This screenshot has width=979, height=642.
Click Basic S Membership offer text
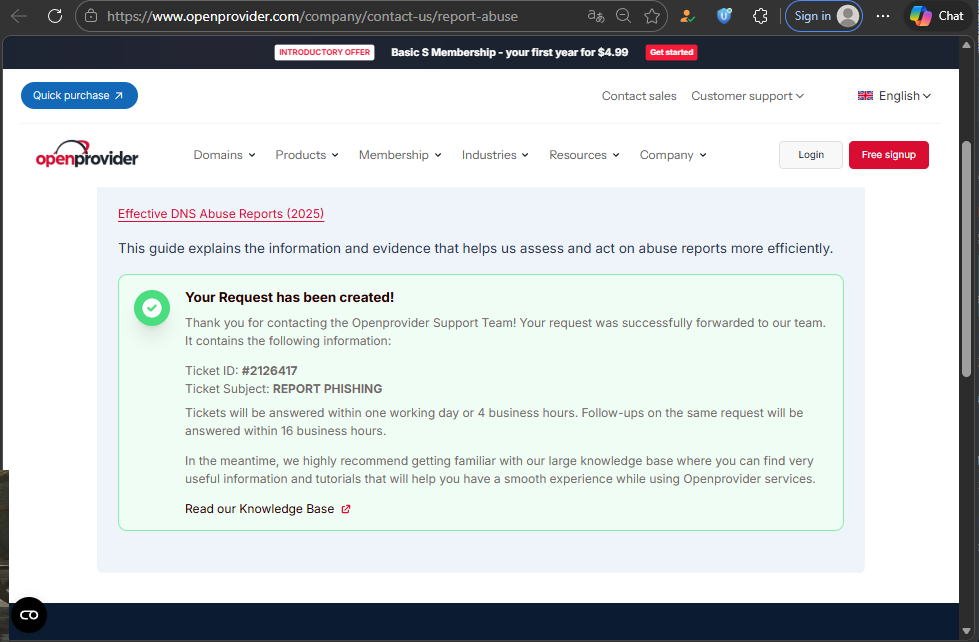coord(509,52)
